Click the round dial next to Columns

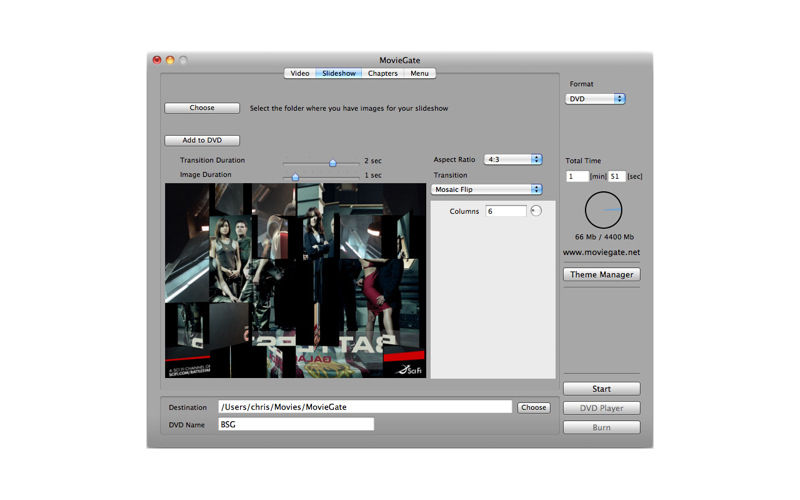click(536, 211)
